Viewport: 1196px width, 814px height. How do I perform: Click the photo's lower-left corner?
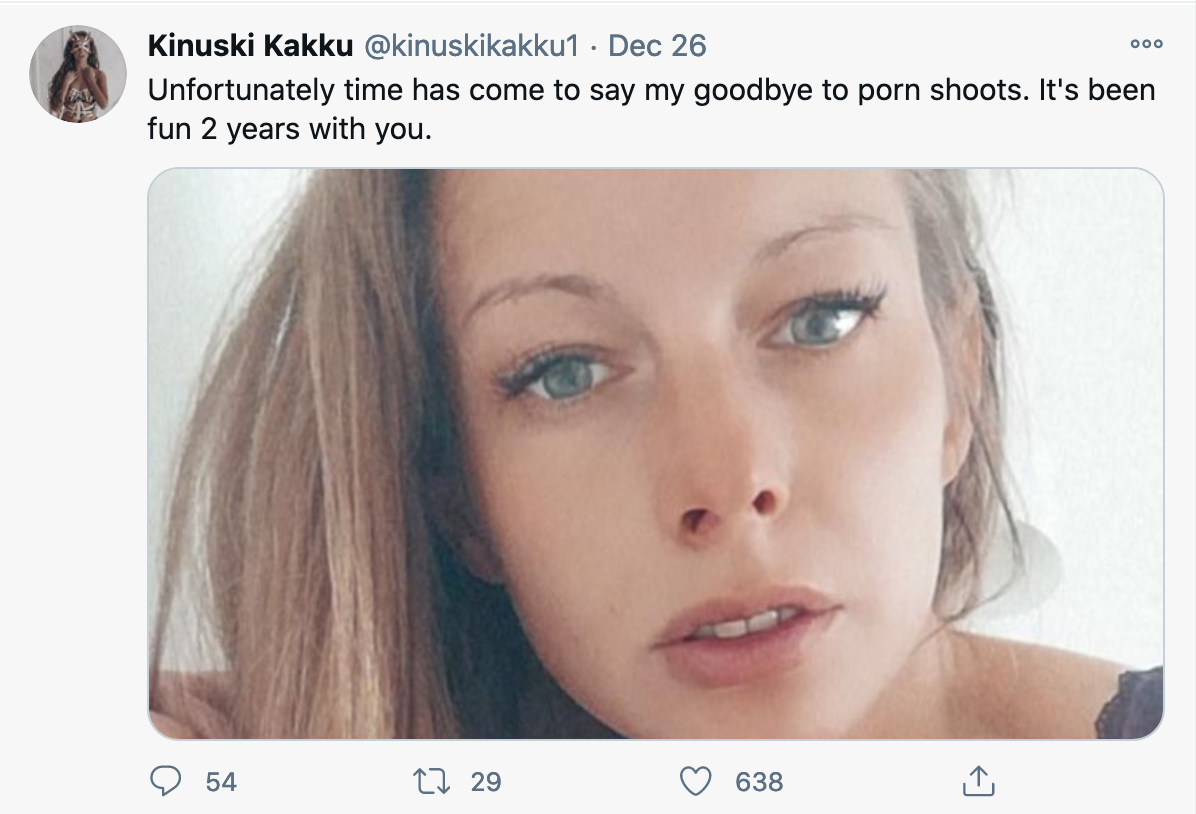click(x=164, y=723)
